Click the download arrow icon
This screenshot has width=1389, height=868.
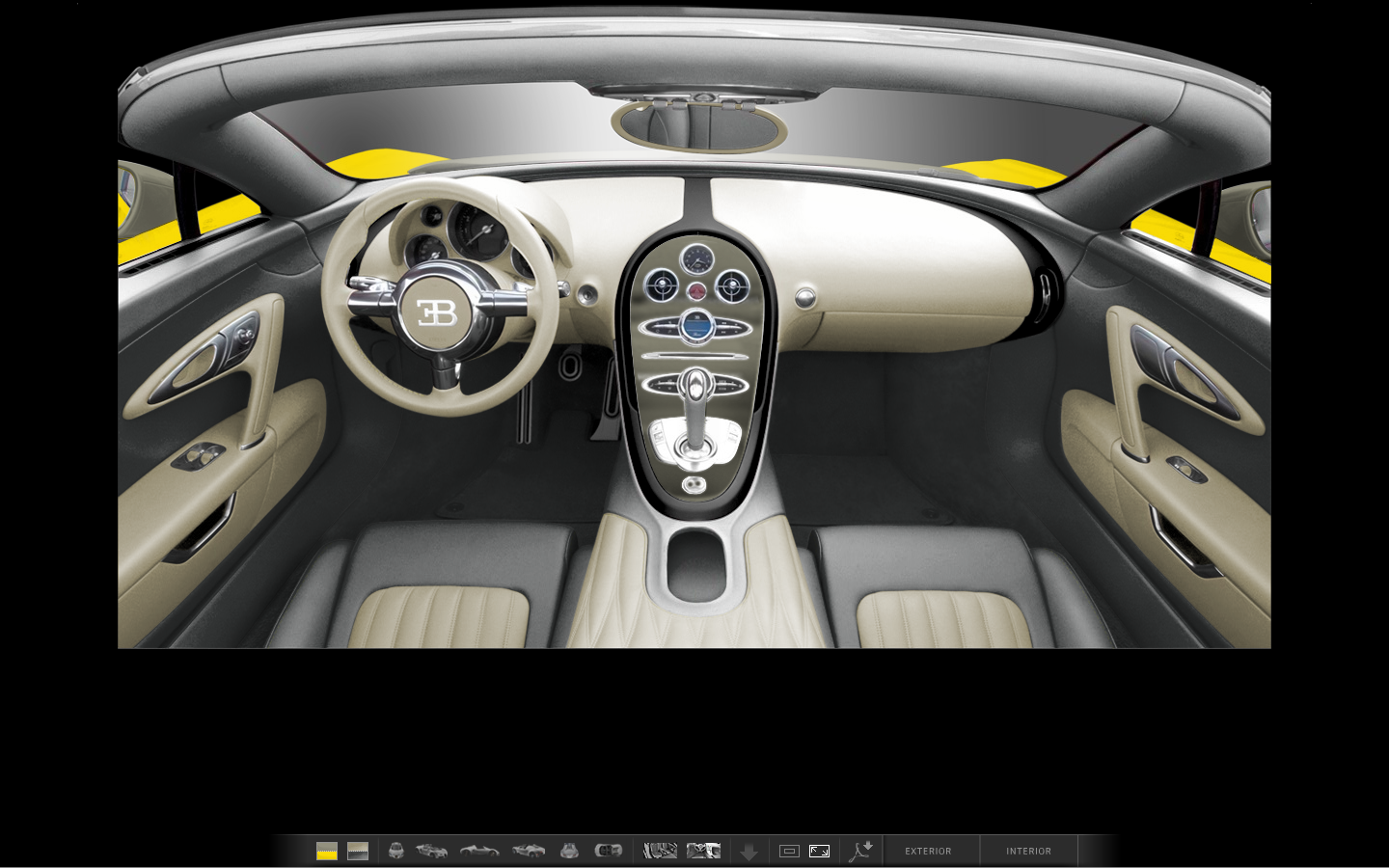coord(749,852)
